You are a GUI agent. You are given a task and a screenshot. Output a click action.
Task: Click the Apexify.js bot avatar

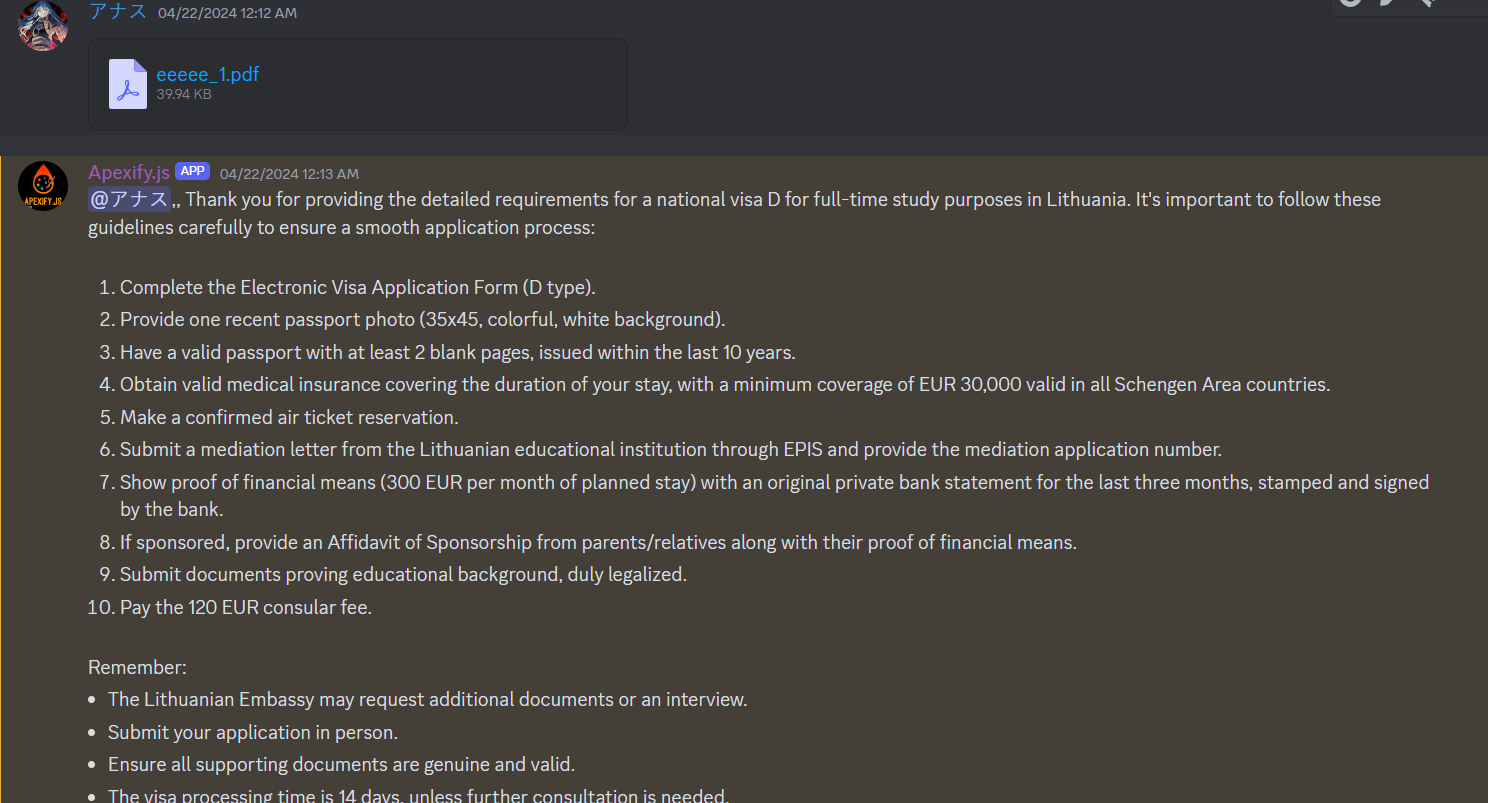(43, 186)
